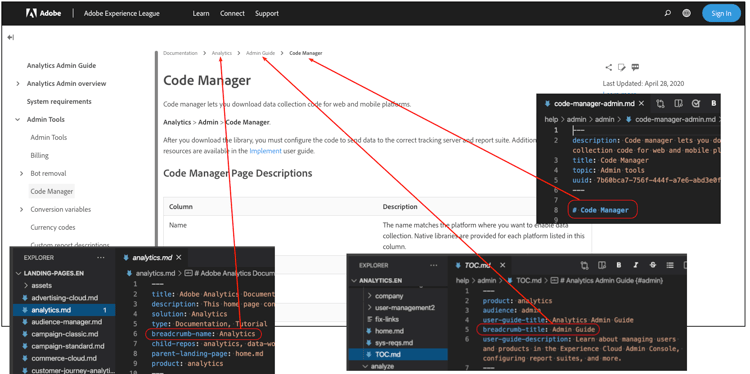Open commerce-cloud.md in explorer

(x=64, y=358)
